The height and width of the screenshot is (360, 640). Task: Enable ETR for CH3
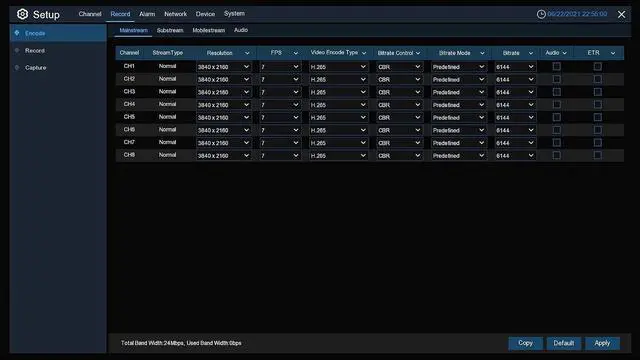click(598, 92)
